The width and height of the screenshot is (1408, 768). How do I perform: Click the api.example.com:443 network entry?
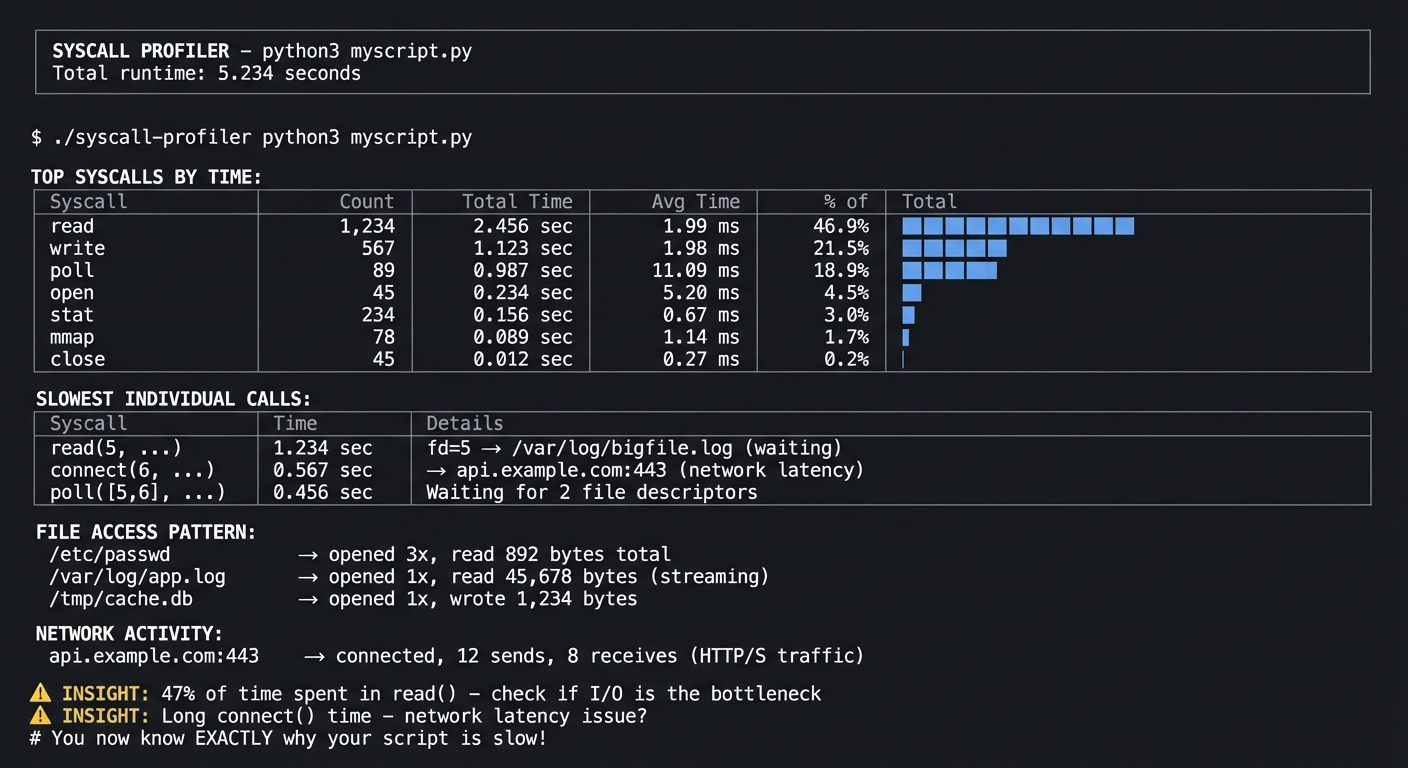tap(152, 656)
